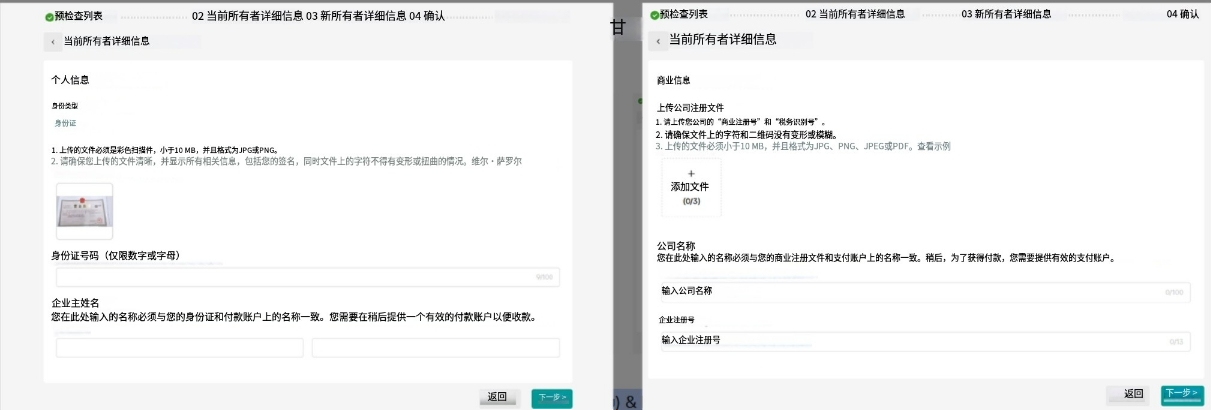Click the plus 添加文件 upload box
The height and width of the screenshot is (410, 1211).
(x=690, y=187)
